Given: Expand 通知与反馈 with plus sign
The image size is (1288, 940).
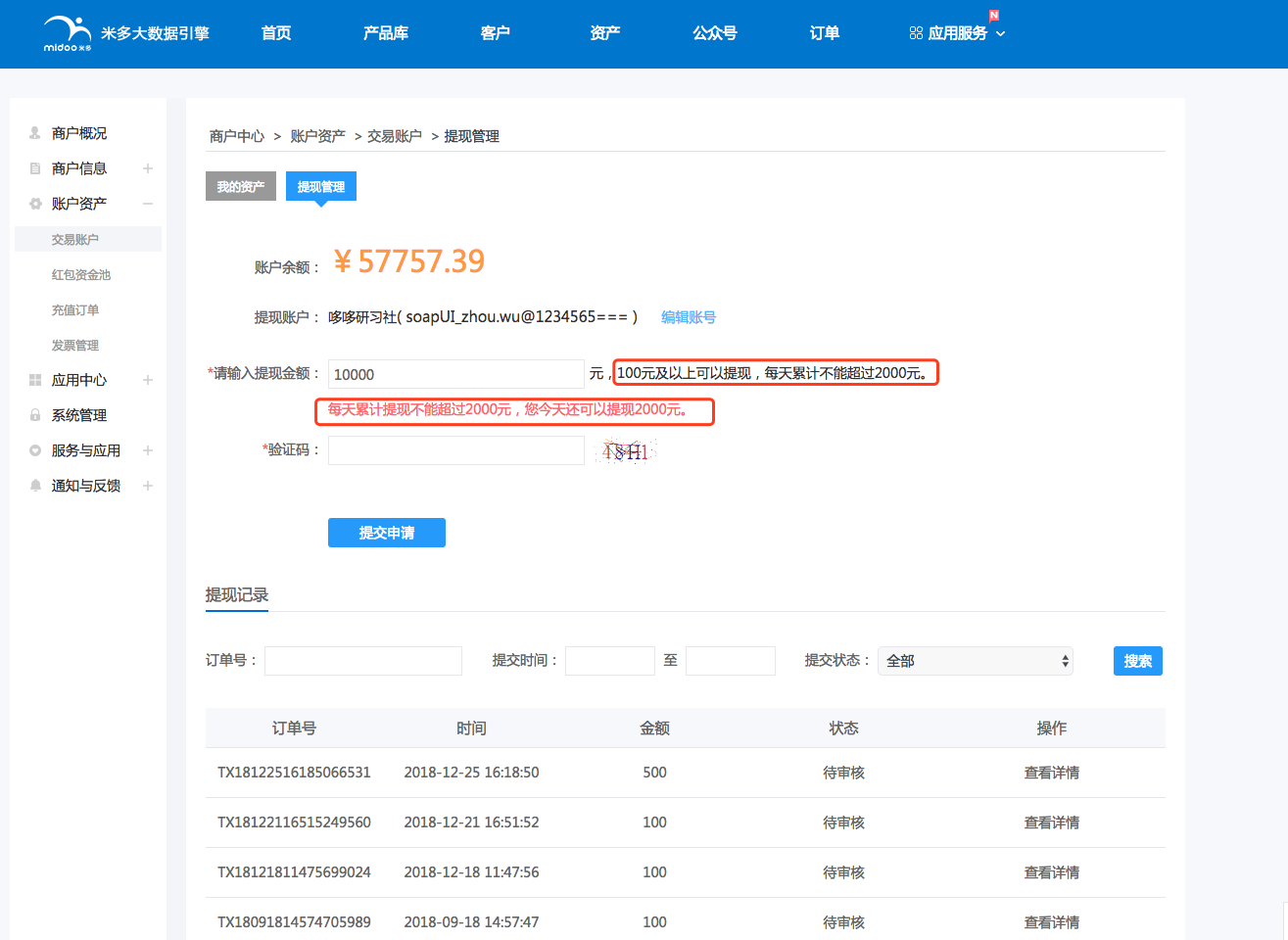Looking at the screenshot, I should (x=148, y=486).
